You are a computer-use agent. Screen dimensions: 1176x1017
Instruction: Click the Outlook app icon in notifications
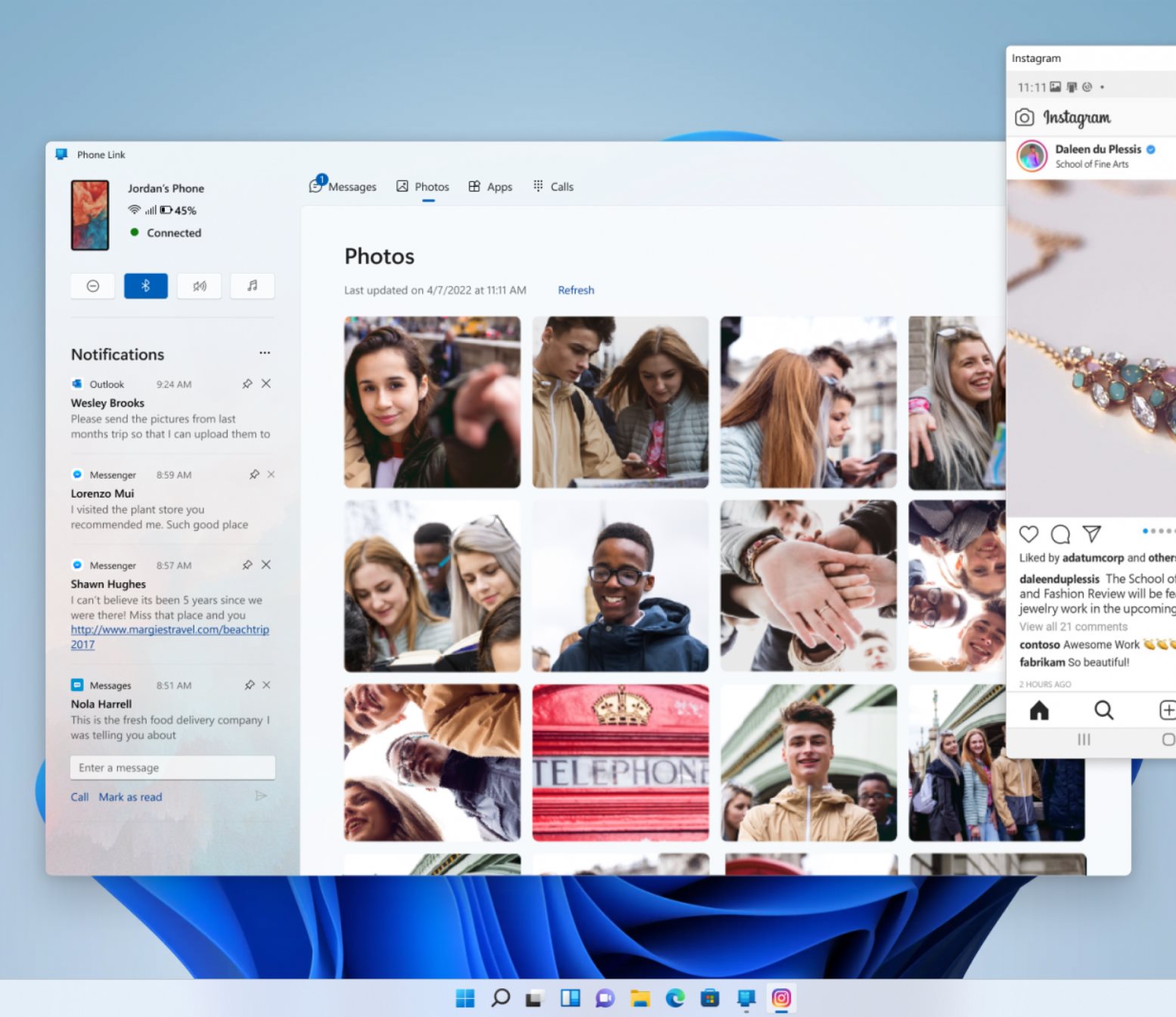click(x=76, y=384)
